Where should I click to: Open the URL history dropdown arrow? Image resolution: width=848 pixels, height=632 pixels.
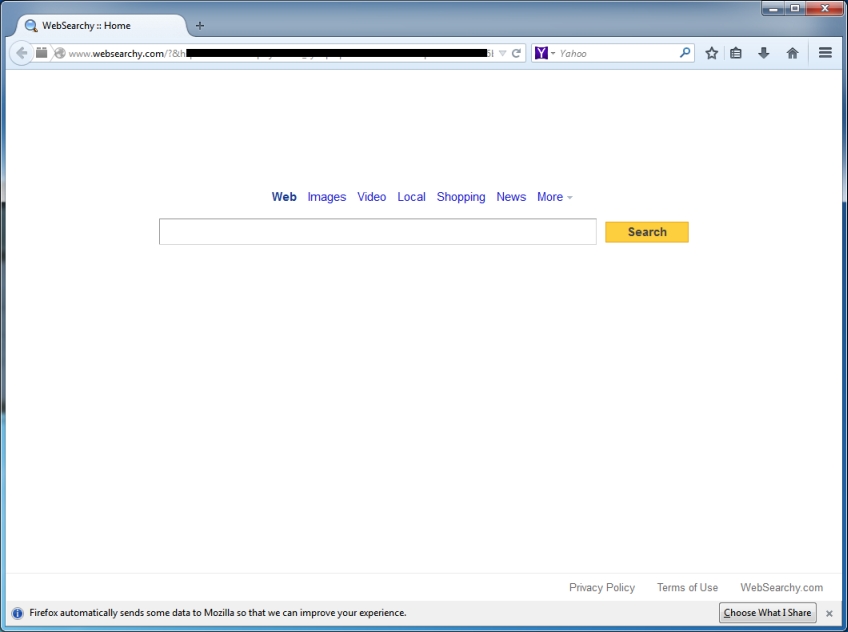click(x=502, y=53)
